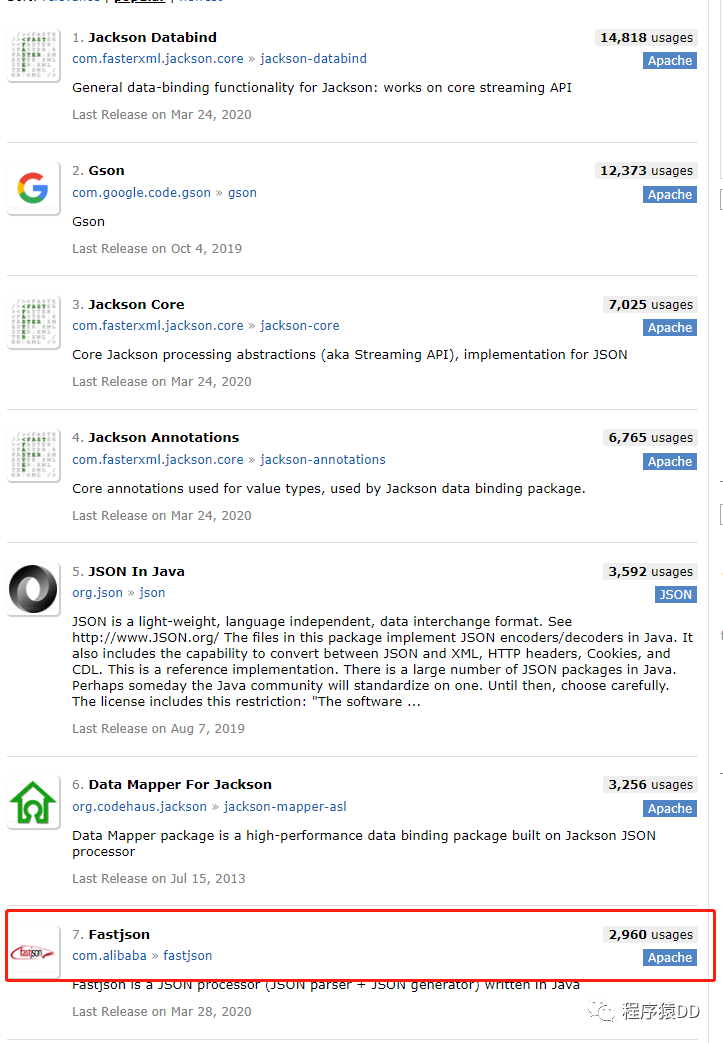The image size is (723, 1043).
Task: Click the Jackson Annotations library logo
Action: click(33, 456)
